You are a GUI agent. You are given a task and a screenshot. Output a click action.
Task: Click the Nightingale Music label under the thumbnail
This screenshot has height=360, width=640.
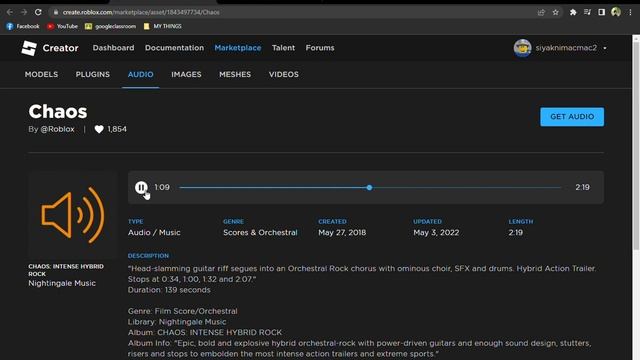coord(62,283)
